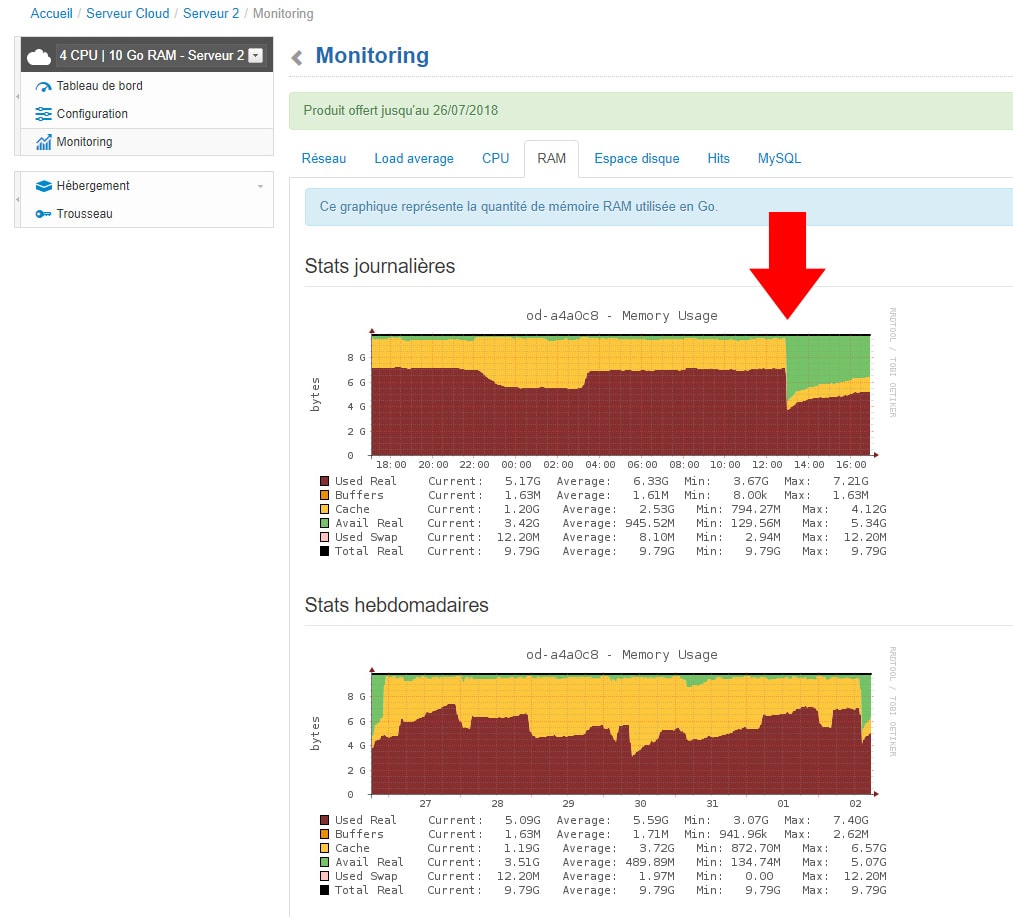Click weekly Cache Average value 3.72G
Image resolution: width=1013 pixels, height=917 pixels.
656,848
